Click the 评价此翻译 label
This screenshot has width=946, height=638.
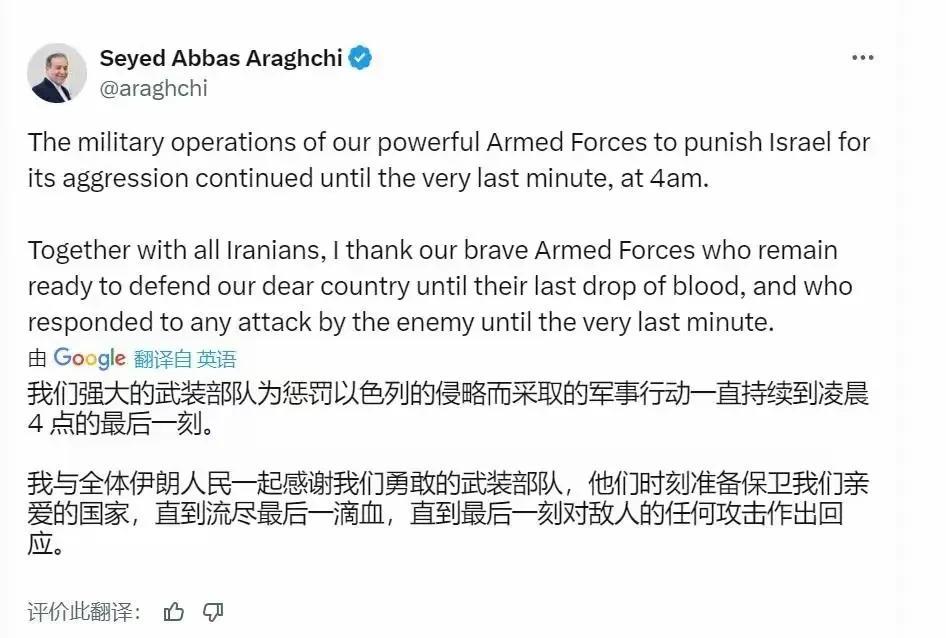84,611
